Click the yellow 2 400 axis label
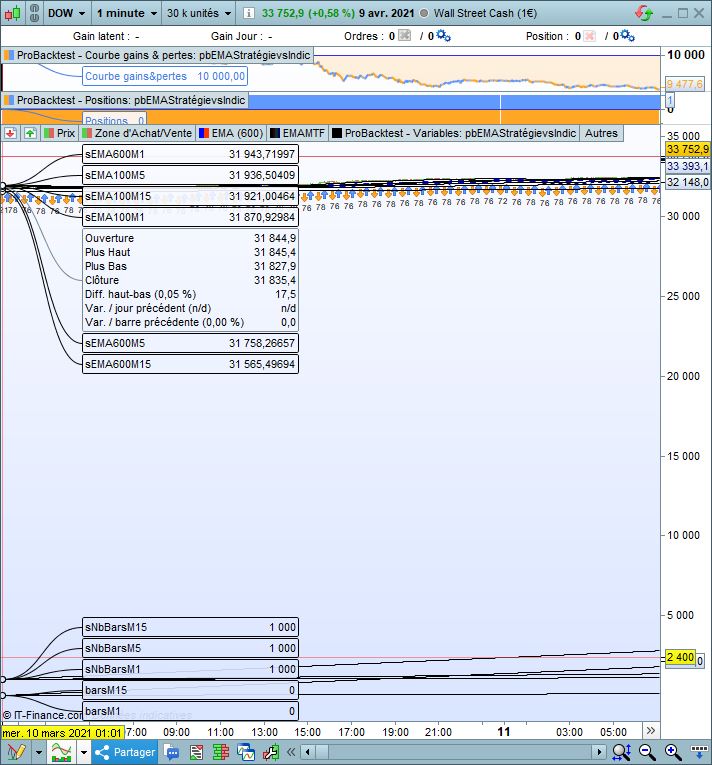 [680, 657]
